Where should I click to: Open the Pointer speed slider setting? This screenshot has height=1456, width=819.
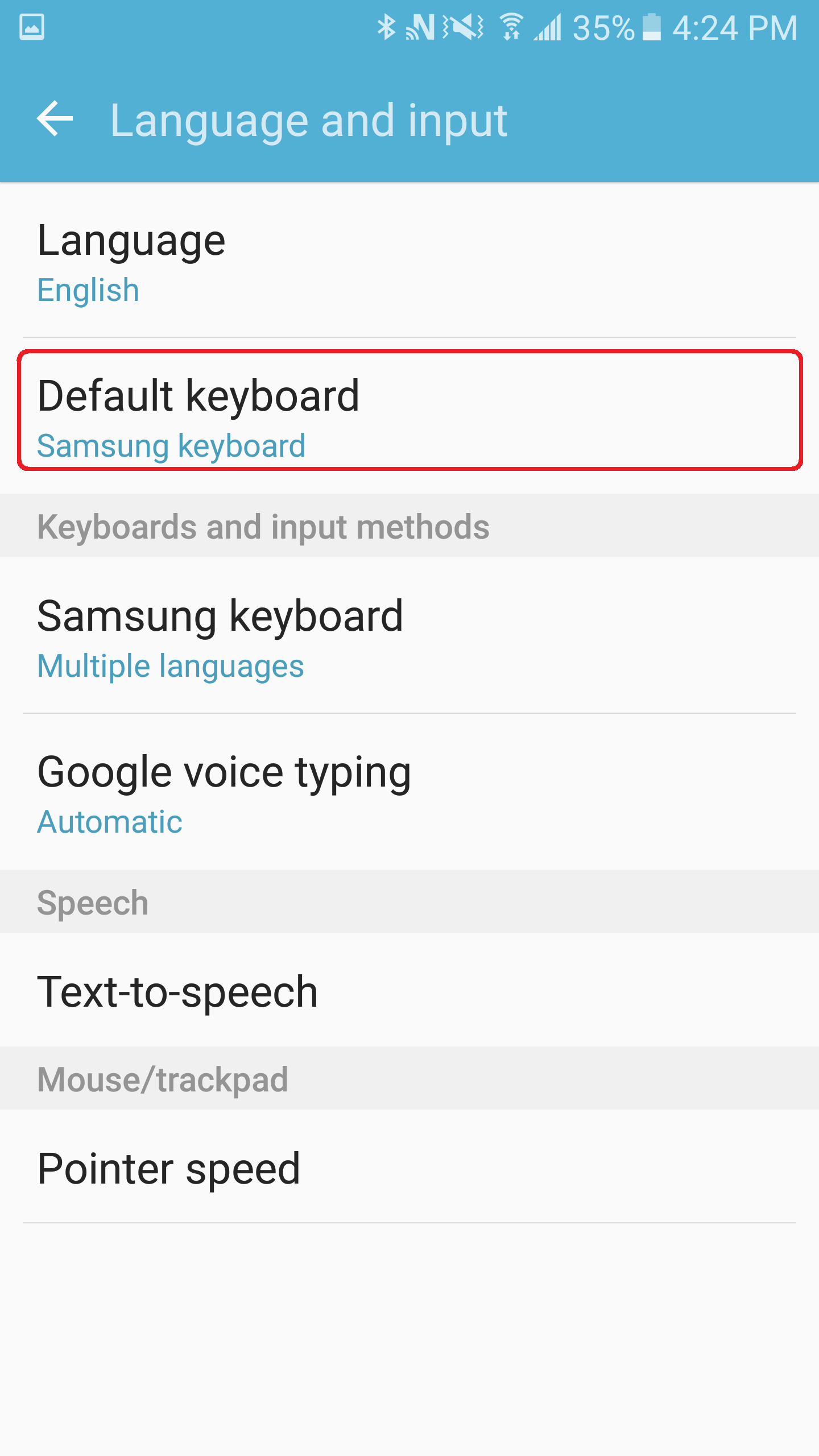tap(409, 1168)
